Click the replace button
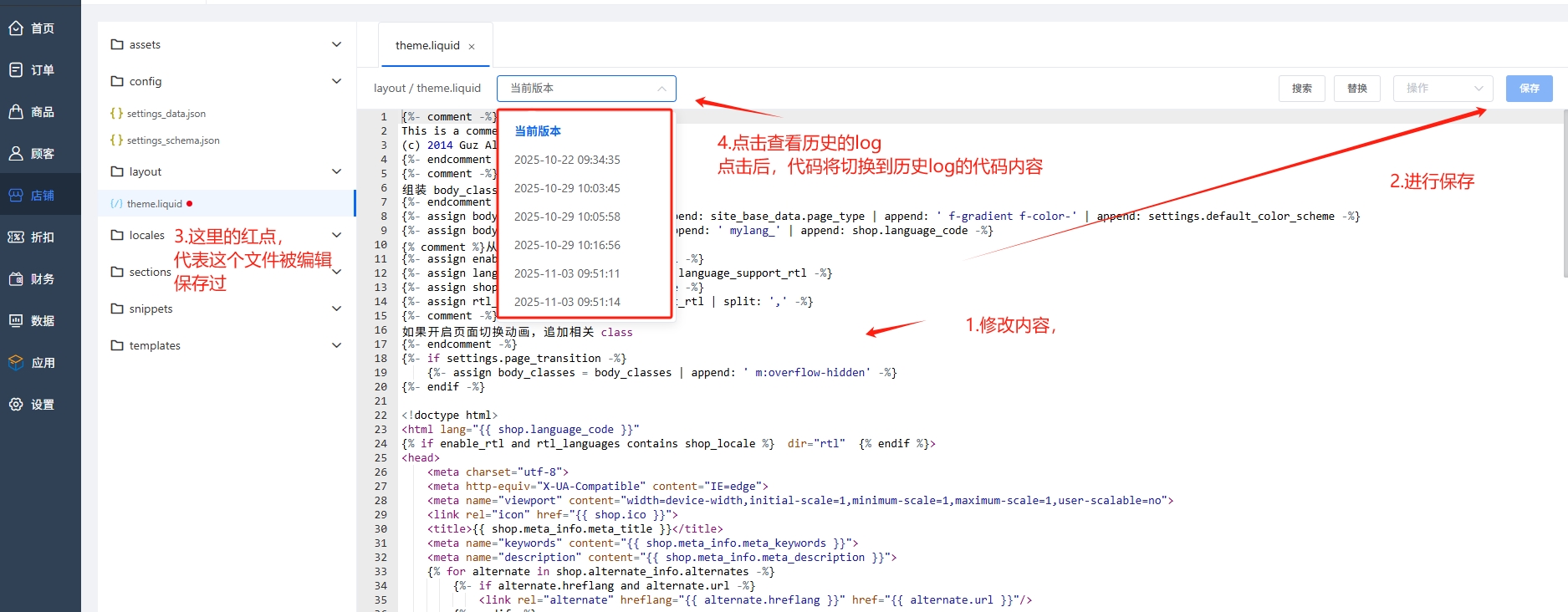 [1356, 89]
